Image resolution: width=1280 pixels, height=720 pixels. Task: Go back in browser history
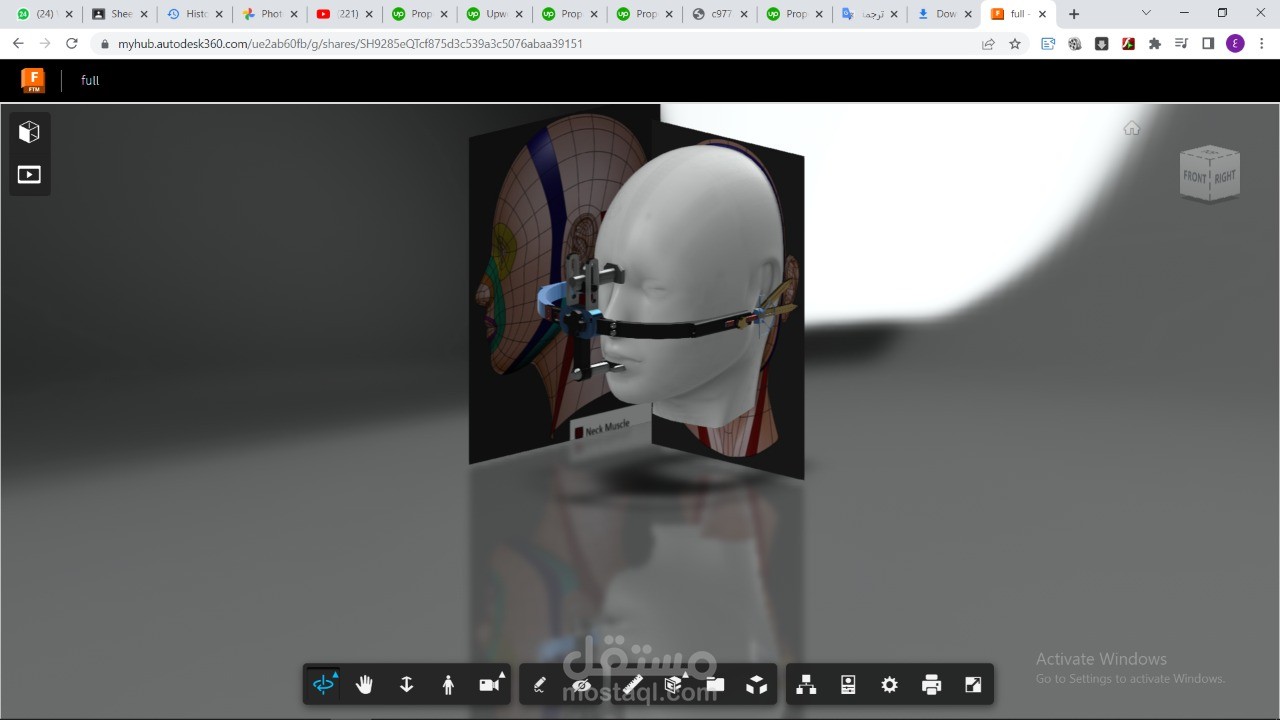click(x=18, y=44)
